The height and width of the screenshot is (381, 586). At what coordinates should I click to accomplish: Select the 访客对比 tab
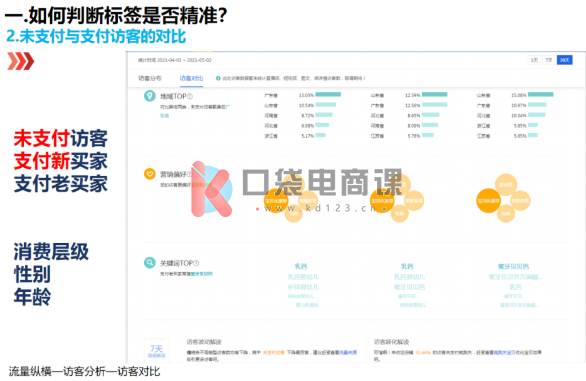point(191,78)
